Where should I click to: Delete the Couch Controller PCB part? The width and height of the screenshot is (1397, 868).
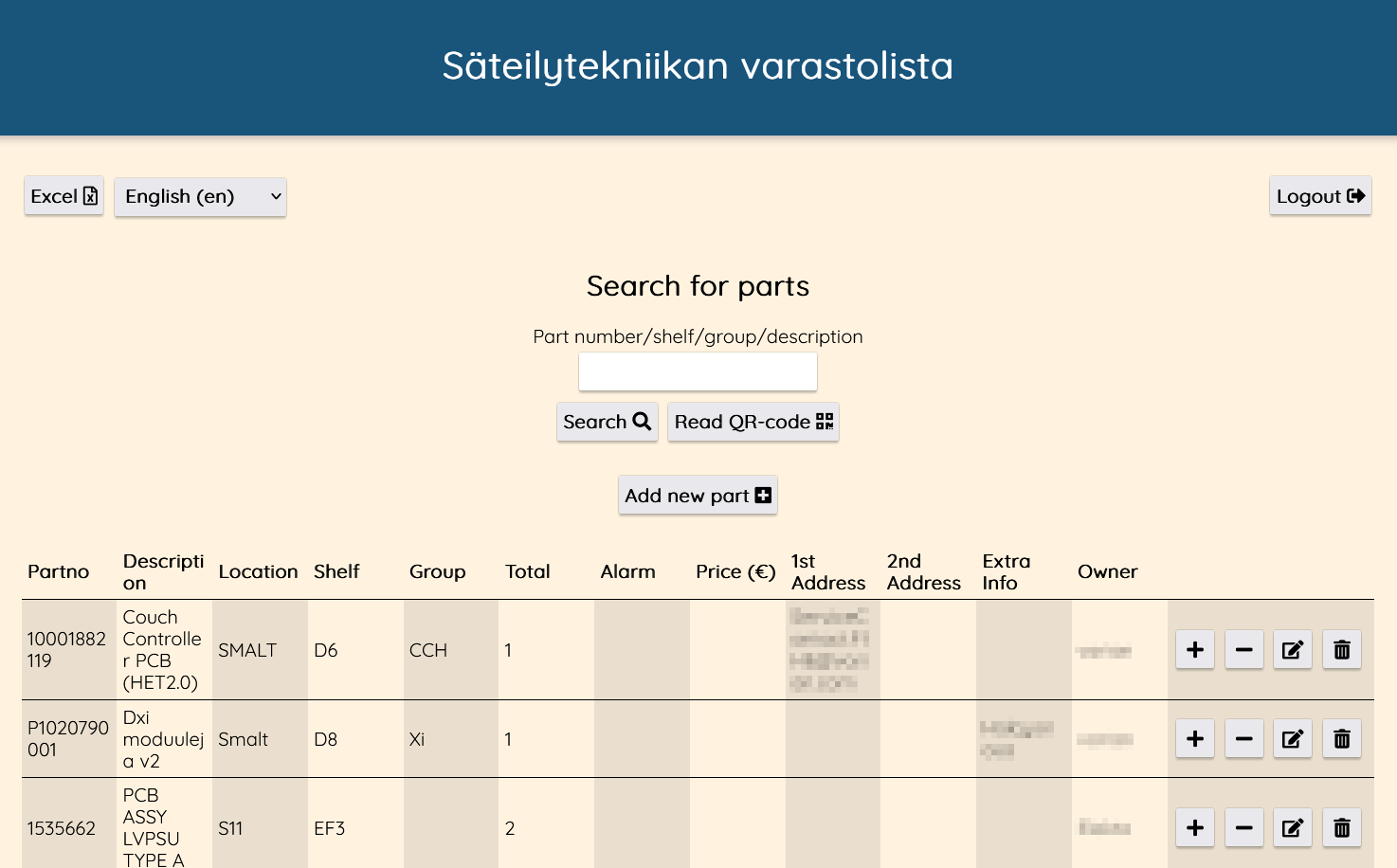coord(1341,650)
